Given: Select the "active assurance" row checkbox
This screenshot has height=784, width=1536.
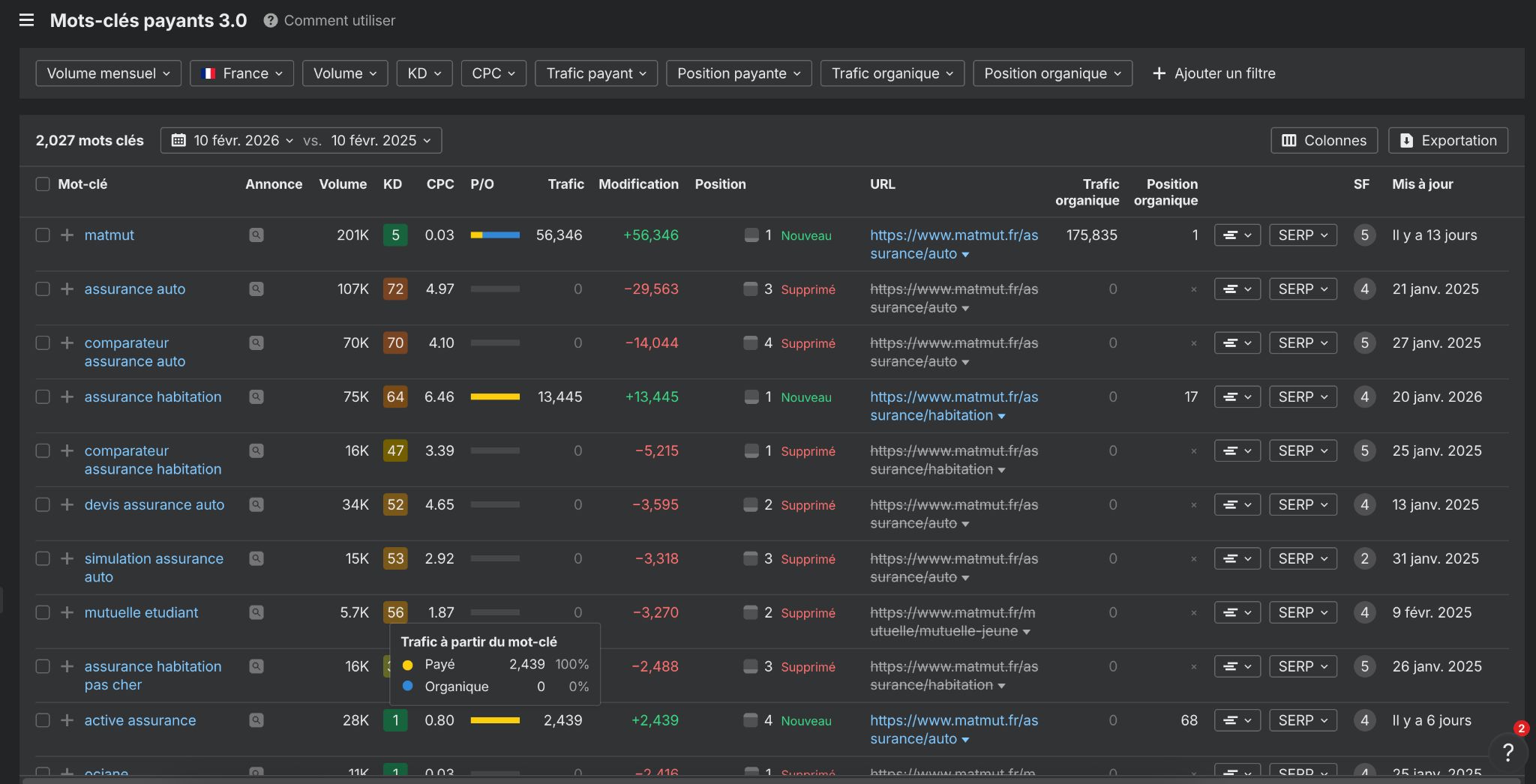Looking at the screenshot, I should tap(42, 720).
